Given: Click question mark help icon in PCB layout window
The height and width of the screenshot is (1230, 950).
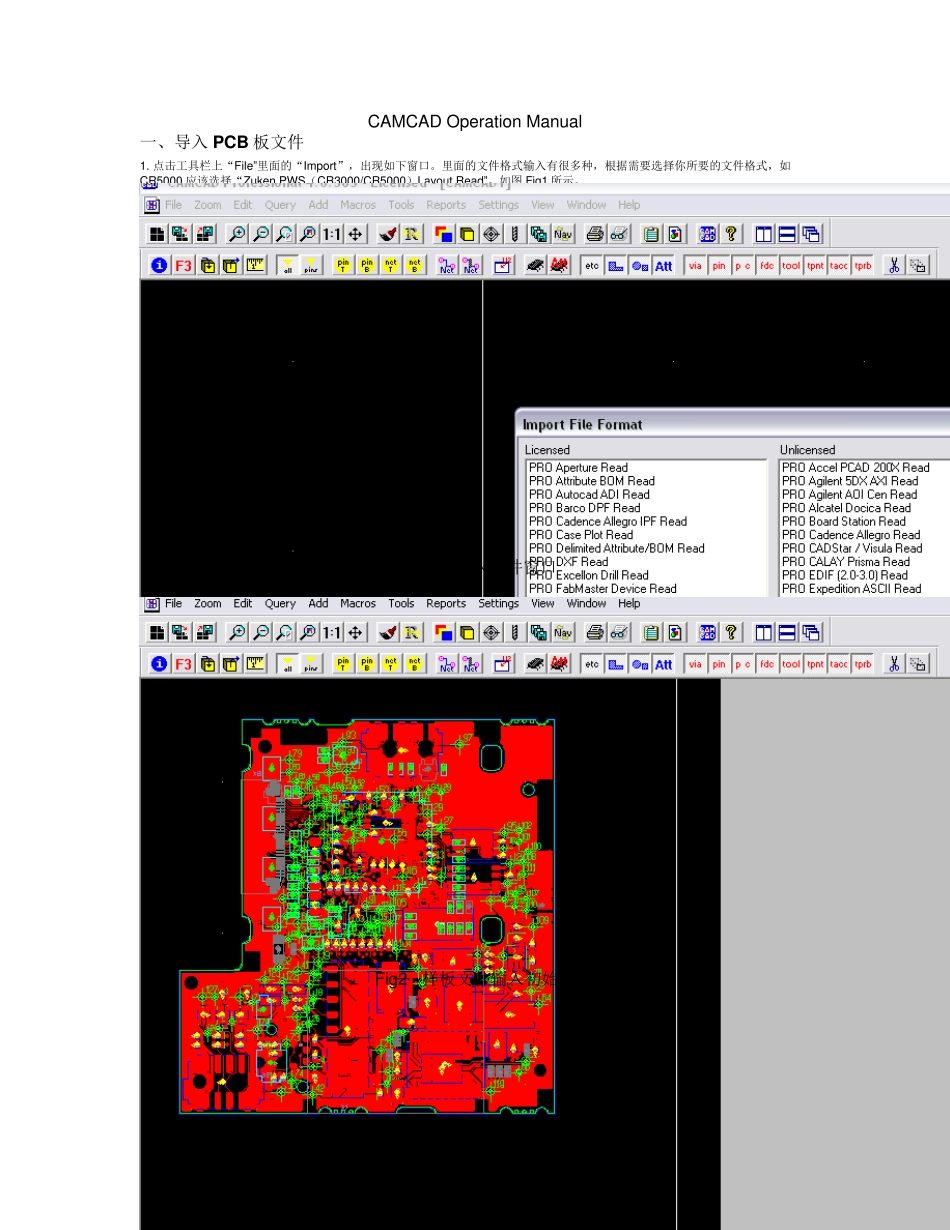Looking at the screenshot, I should pos(731,632).
